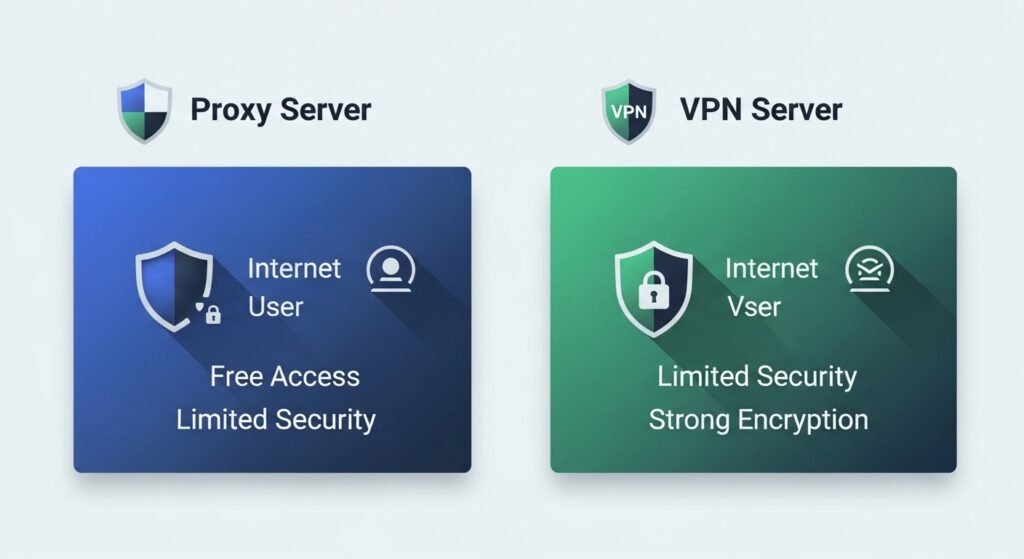Select the Strong Encryption text
This screenshot has width=1024, height=559.
coord(758,419)
